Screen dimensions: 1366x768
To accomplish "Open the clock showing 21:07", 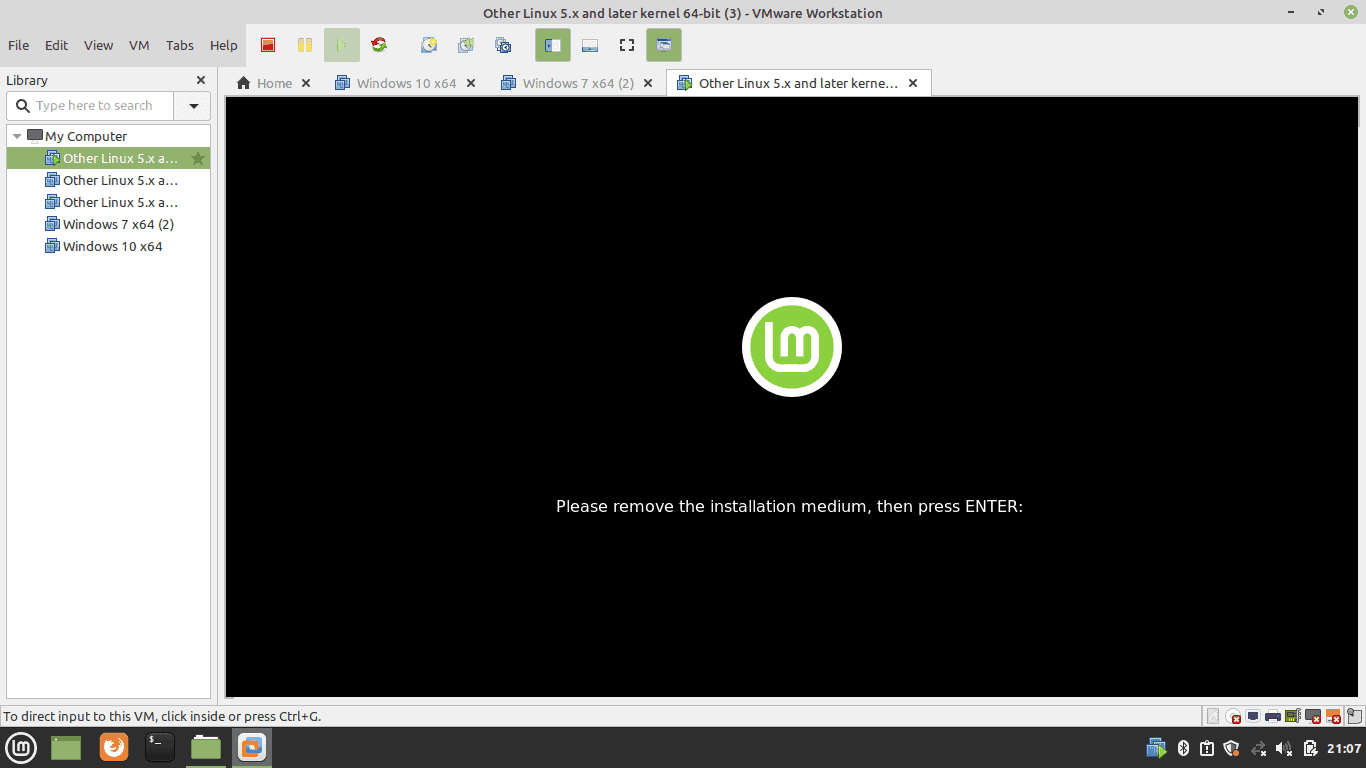I will (1344, 748).
